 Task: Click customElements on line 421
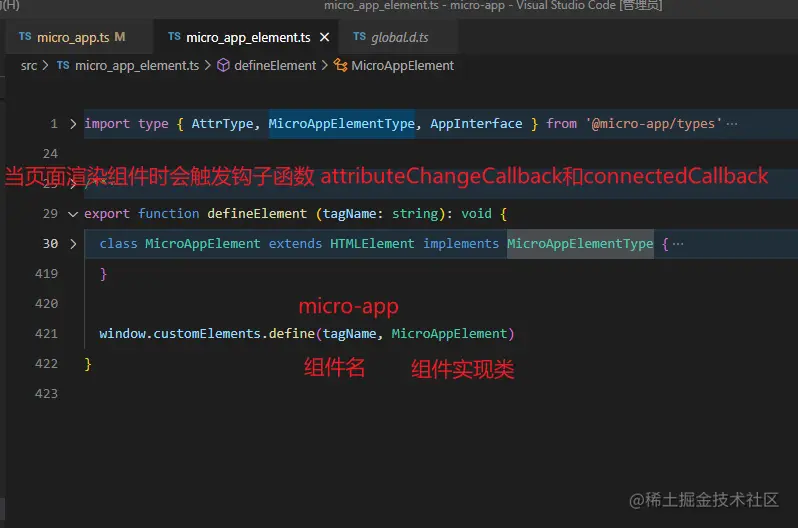tap(207, 334)
